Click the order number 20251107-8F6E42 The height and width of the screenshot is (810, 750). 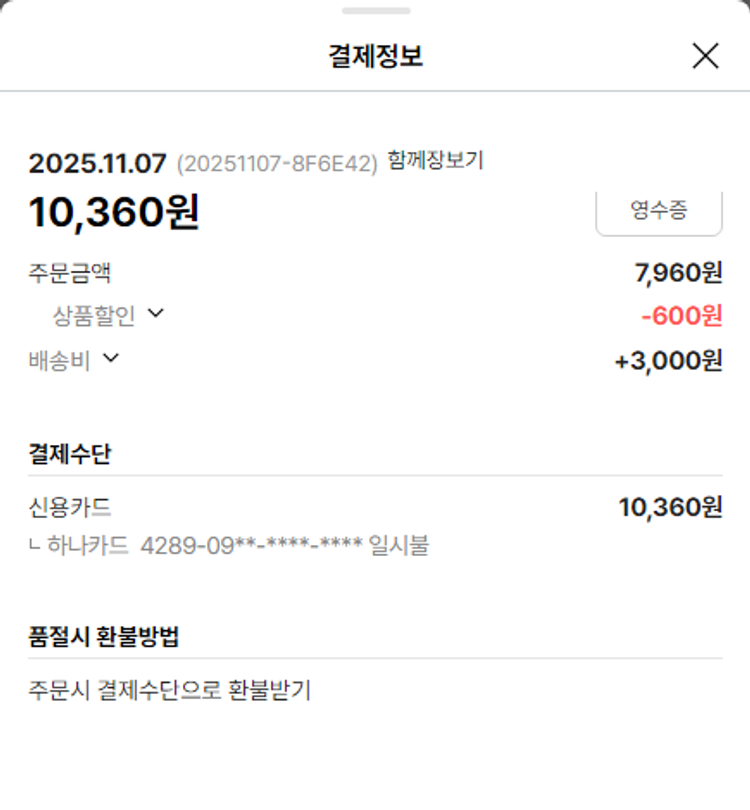(x=277, y=164)
